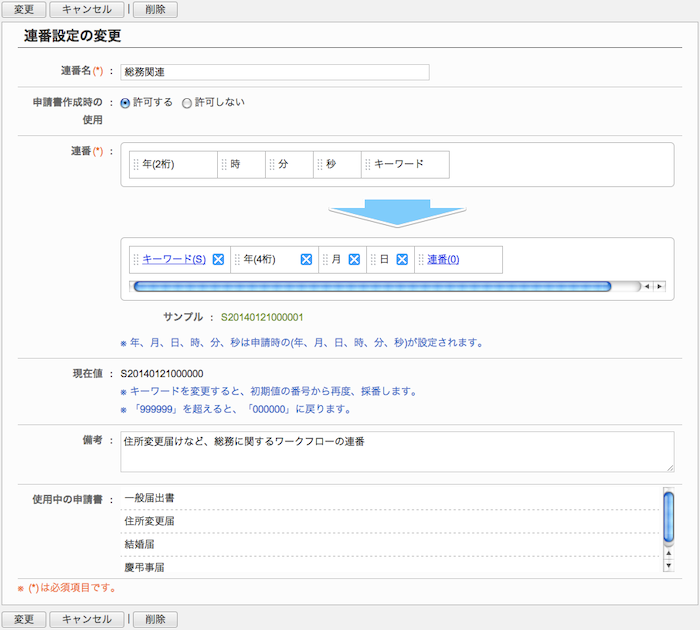Image resolution: width=700 pixels, height=630 pixels.
Task: Click the 時 item in available list
Action: coord(242,164)
